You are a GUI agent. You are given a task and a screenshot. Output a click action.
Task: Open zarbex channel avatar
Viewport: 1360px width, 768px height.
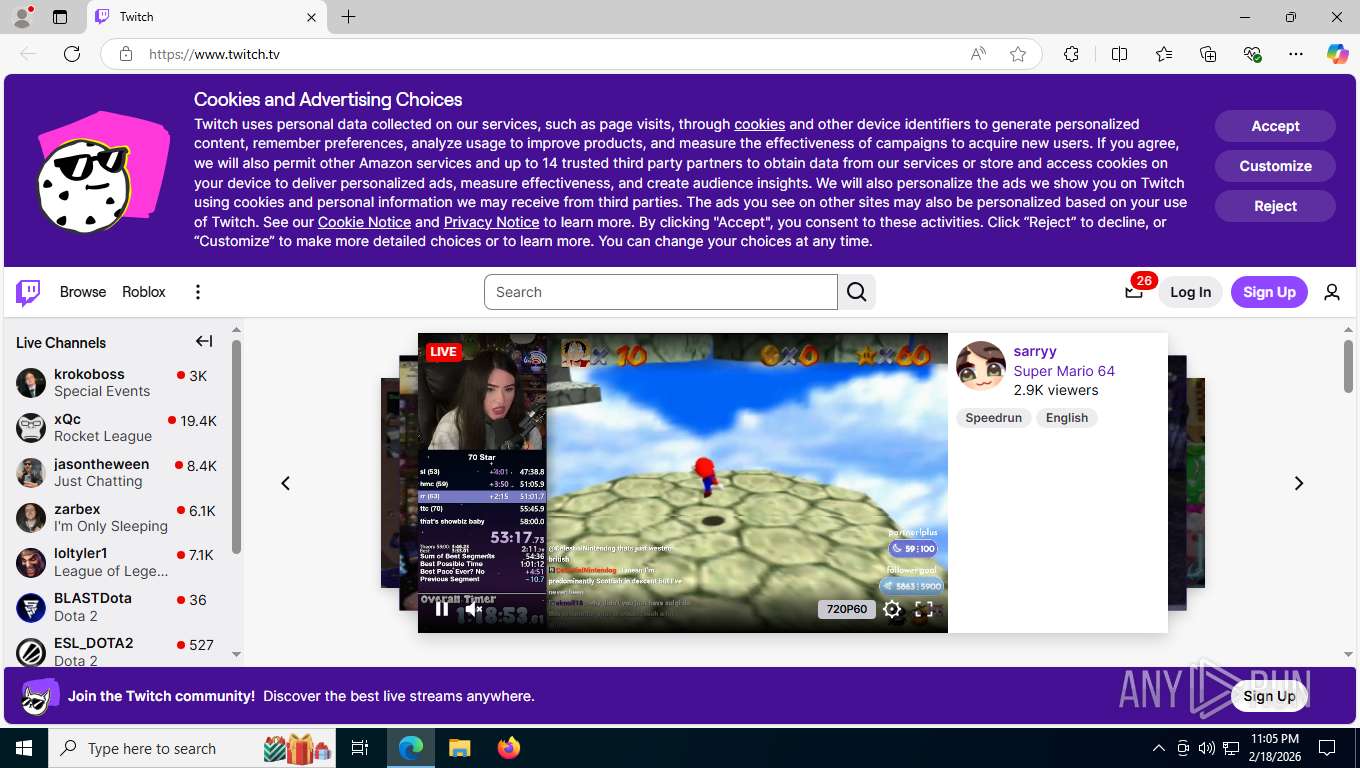[x=31, y=518]
